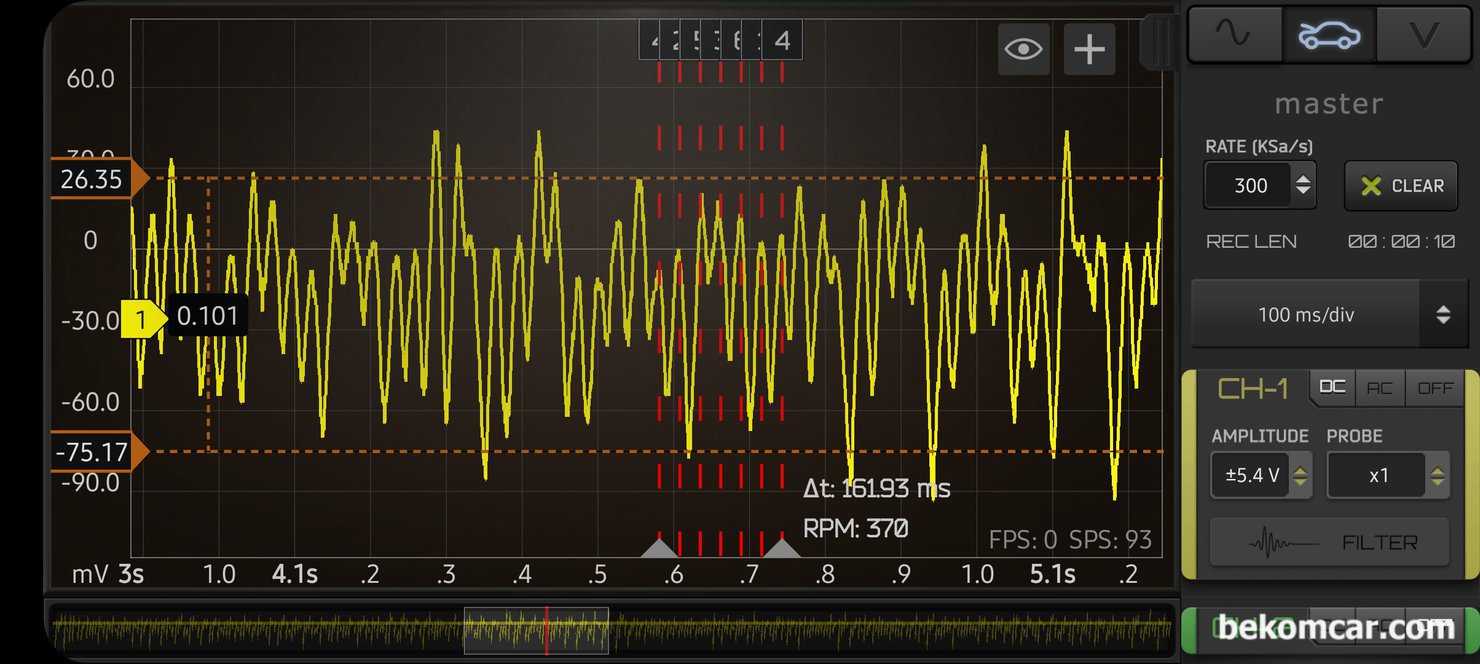
Task: Select the master label
Action: pyautogui.click(x=1329, y=104)
